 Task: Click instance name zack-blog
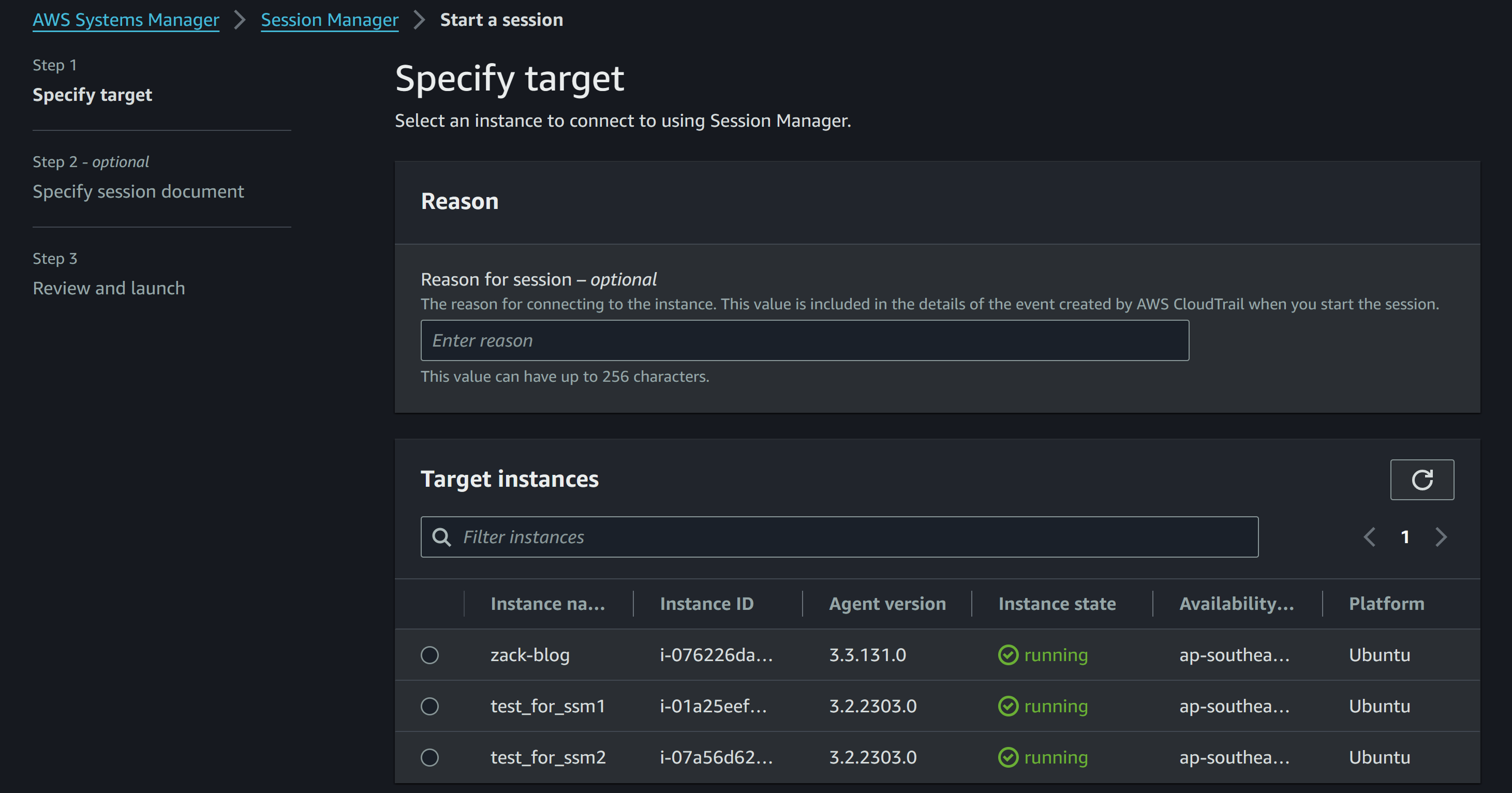[530, 655]
